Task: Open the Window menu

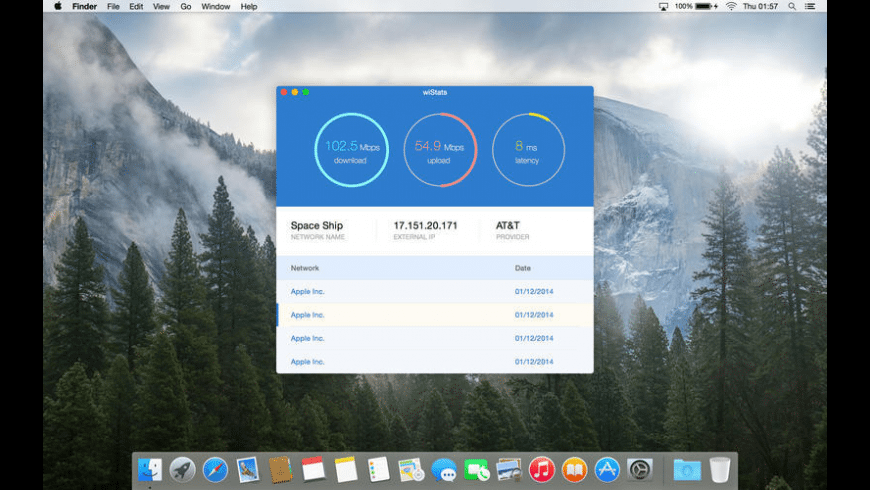Action: click(215, 7)
